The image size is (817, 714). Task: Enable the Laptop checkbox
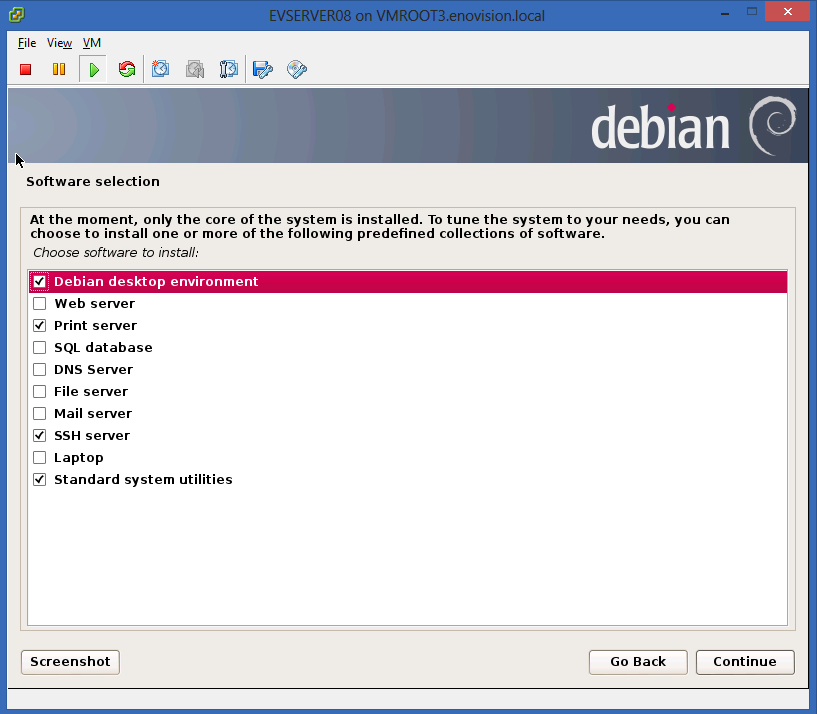[x=40, y=458]
